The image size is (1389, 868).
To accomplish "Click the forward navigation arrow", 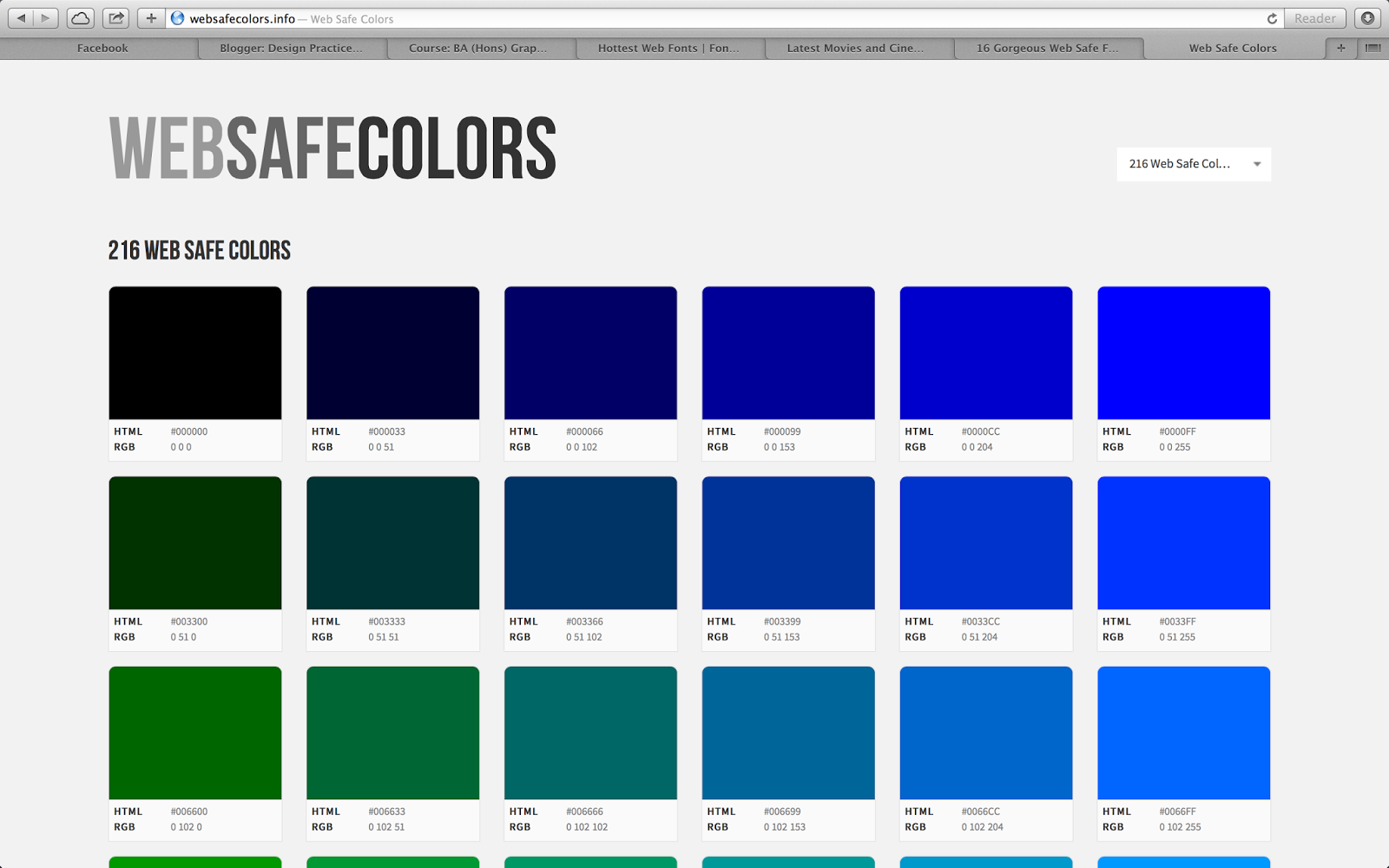I will [x=43, y=16].
